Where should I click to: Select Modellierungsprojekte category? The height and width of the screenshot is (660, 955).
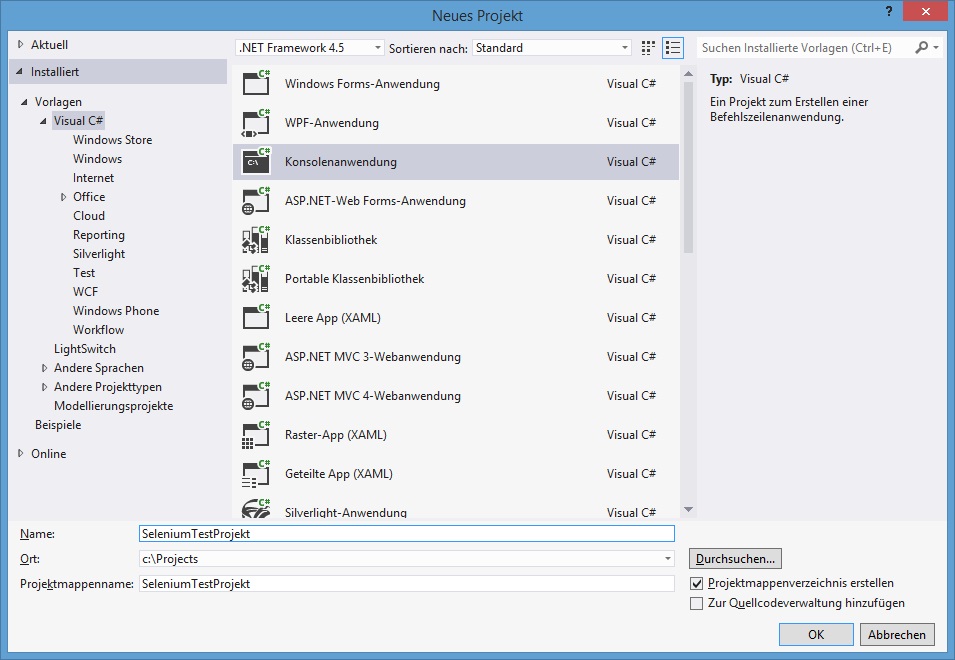[113, 406]
